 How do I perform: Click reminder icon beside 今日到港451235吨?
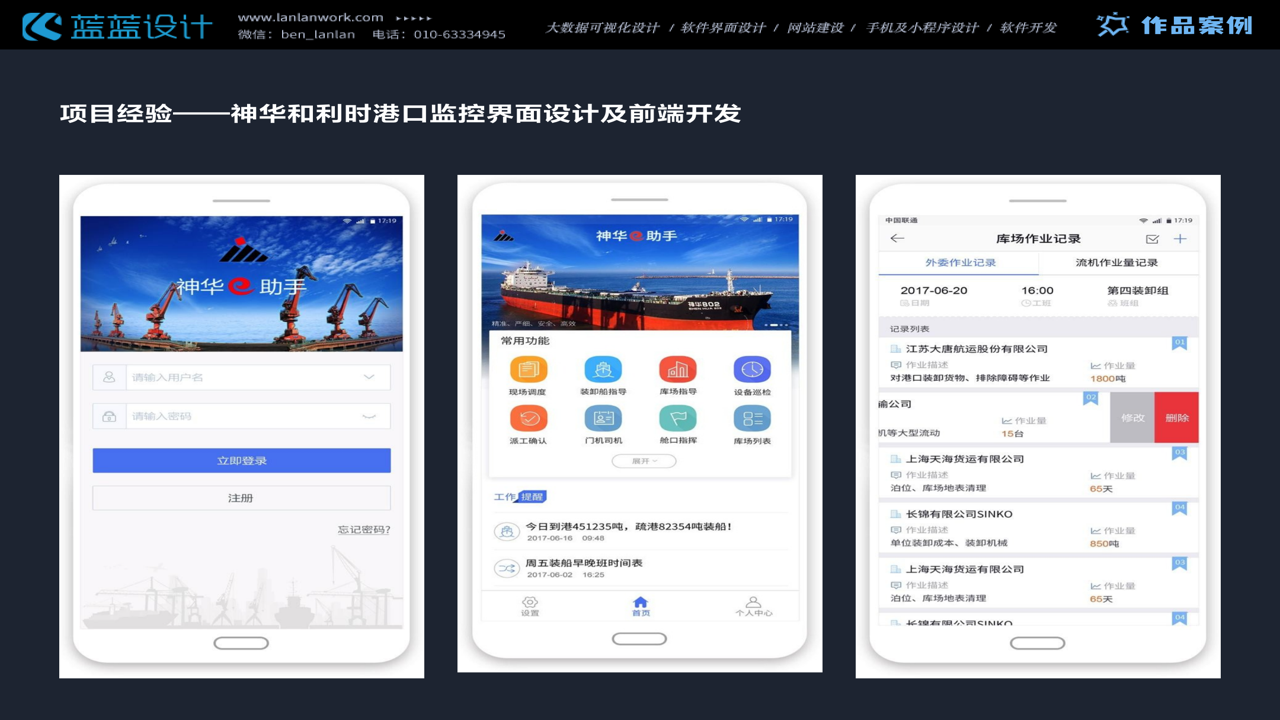(x=507, y=532)
